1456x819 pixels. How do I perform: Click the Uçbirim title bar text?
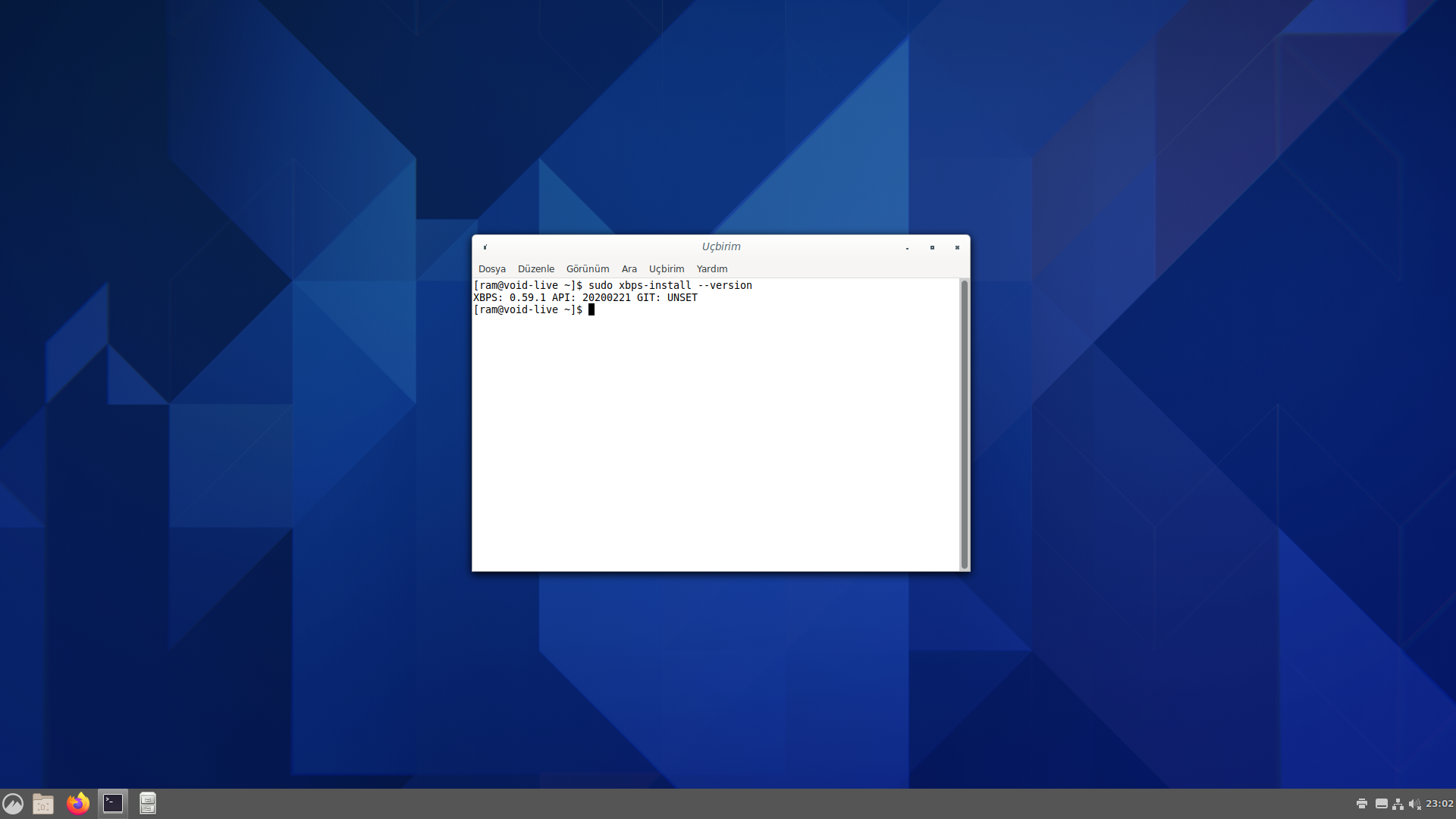(721, 246)
